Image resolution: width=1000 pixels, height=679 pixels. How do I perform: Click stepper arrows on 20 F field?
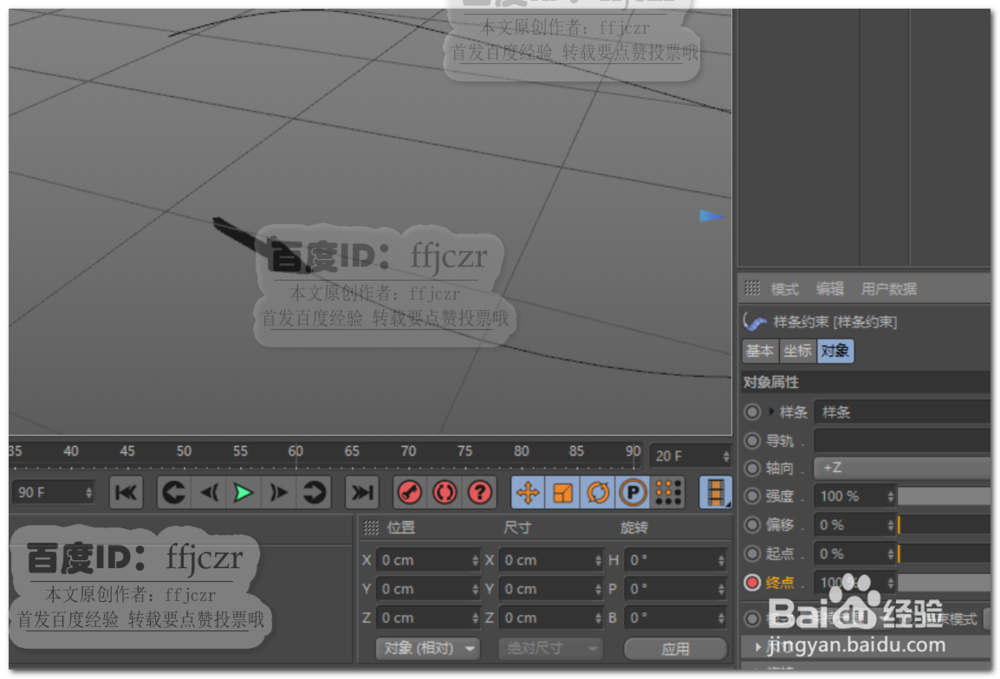[726, 456]
